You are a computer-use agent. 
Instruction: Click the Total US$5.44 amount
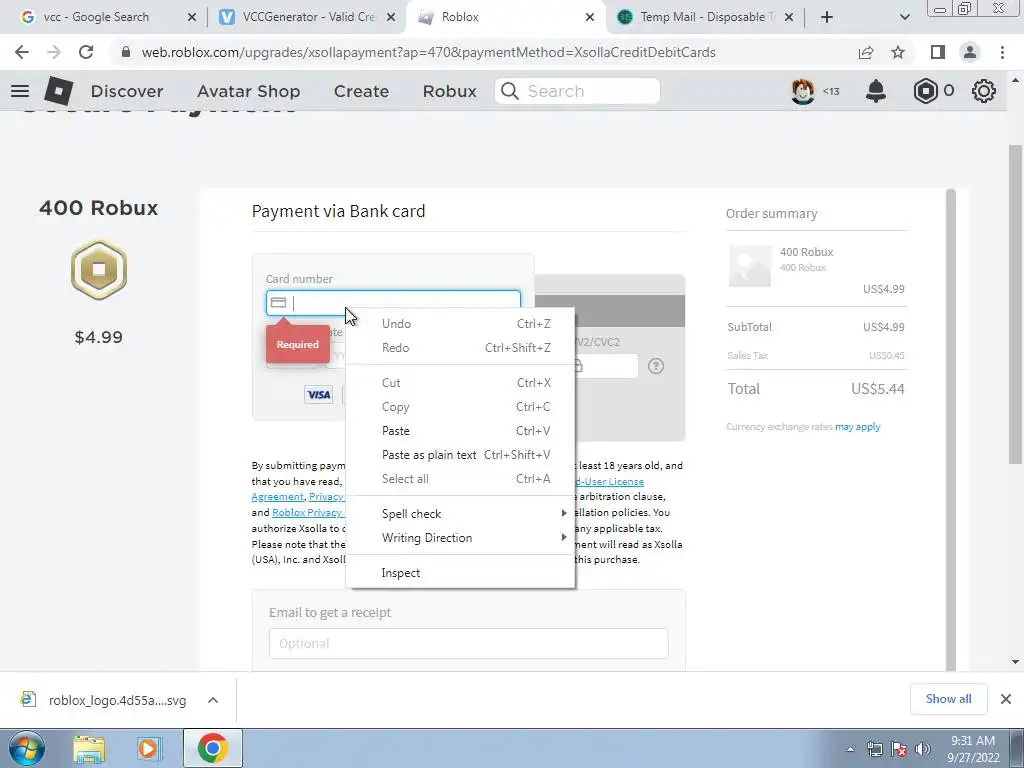[877, 389]
